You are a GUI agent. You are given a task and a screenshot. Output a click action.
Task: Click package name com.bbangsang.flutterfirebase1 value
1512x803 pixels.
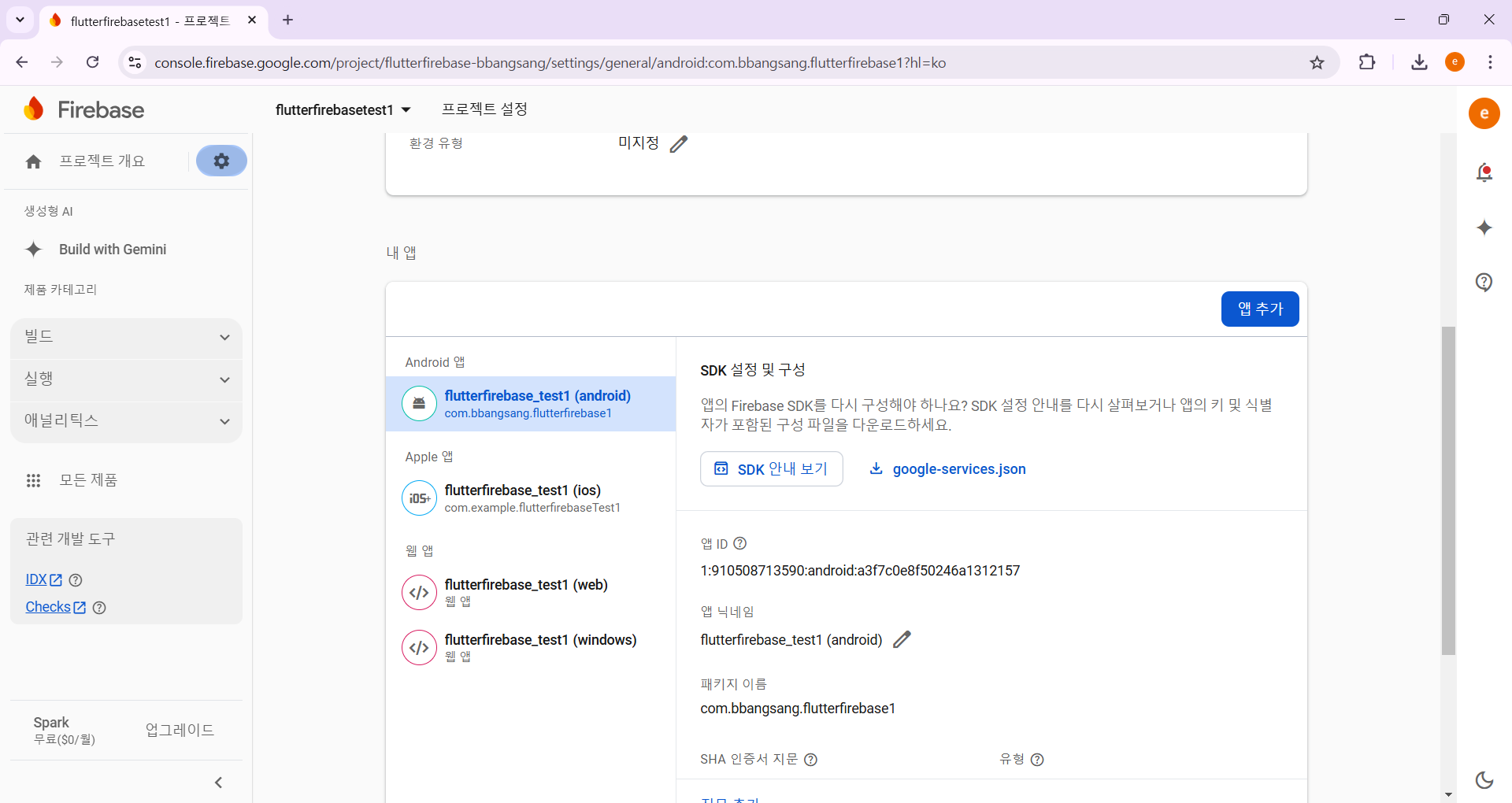tap(798, 709)
